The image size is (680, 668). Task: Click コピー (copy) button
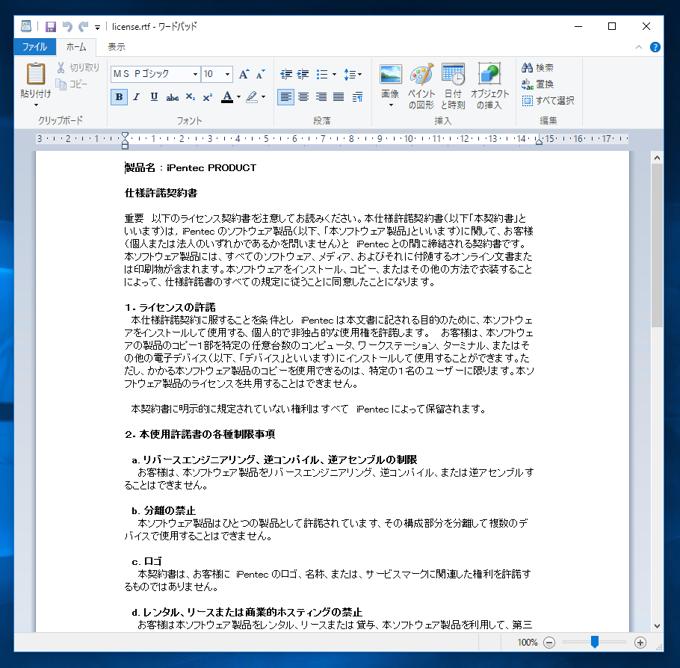coord(72,84)
